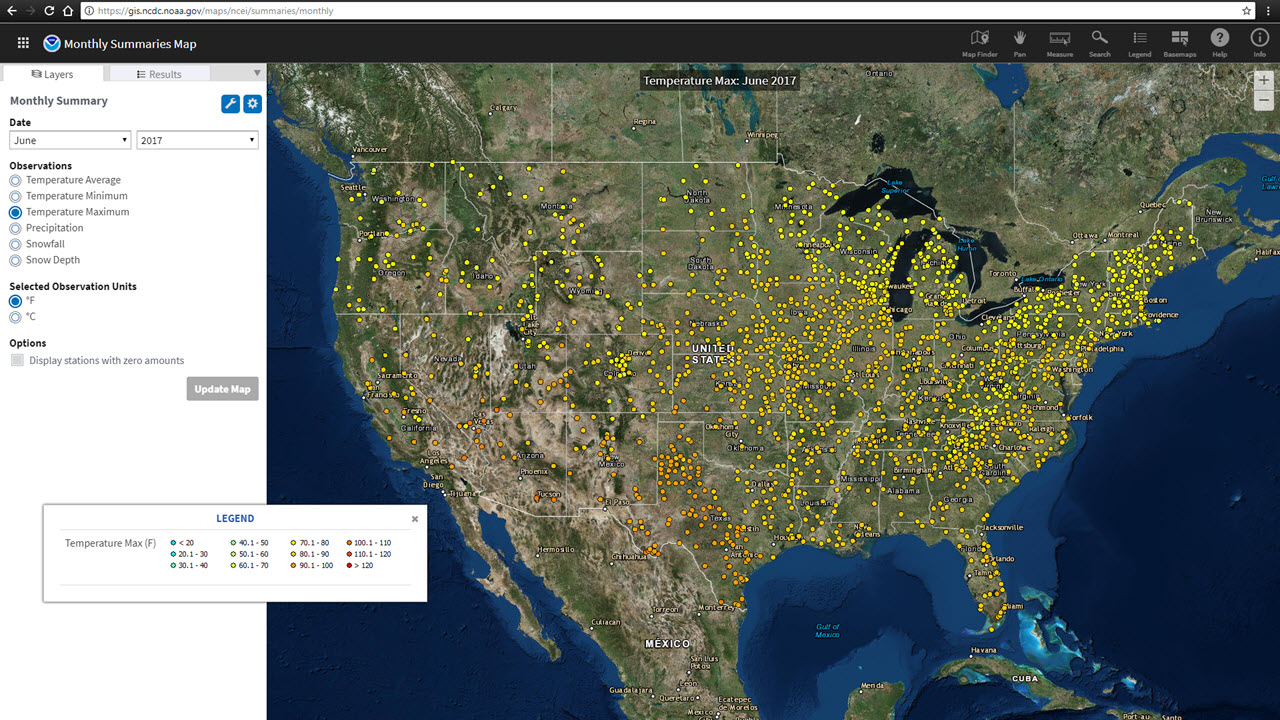
Task: Switch to the Layers tab
Action: click(x=52, y=74)
